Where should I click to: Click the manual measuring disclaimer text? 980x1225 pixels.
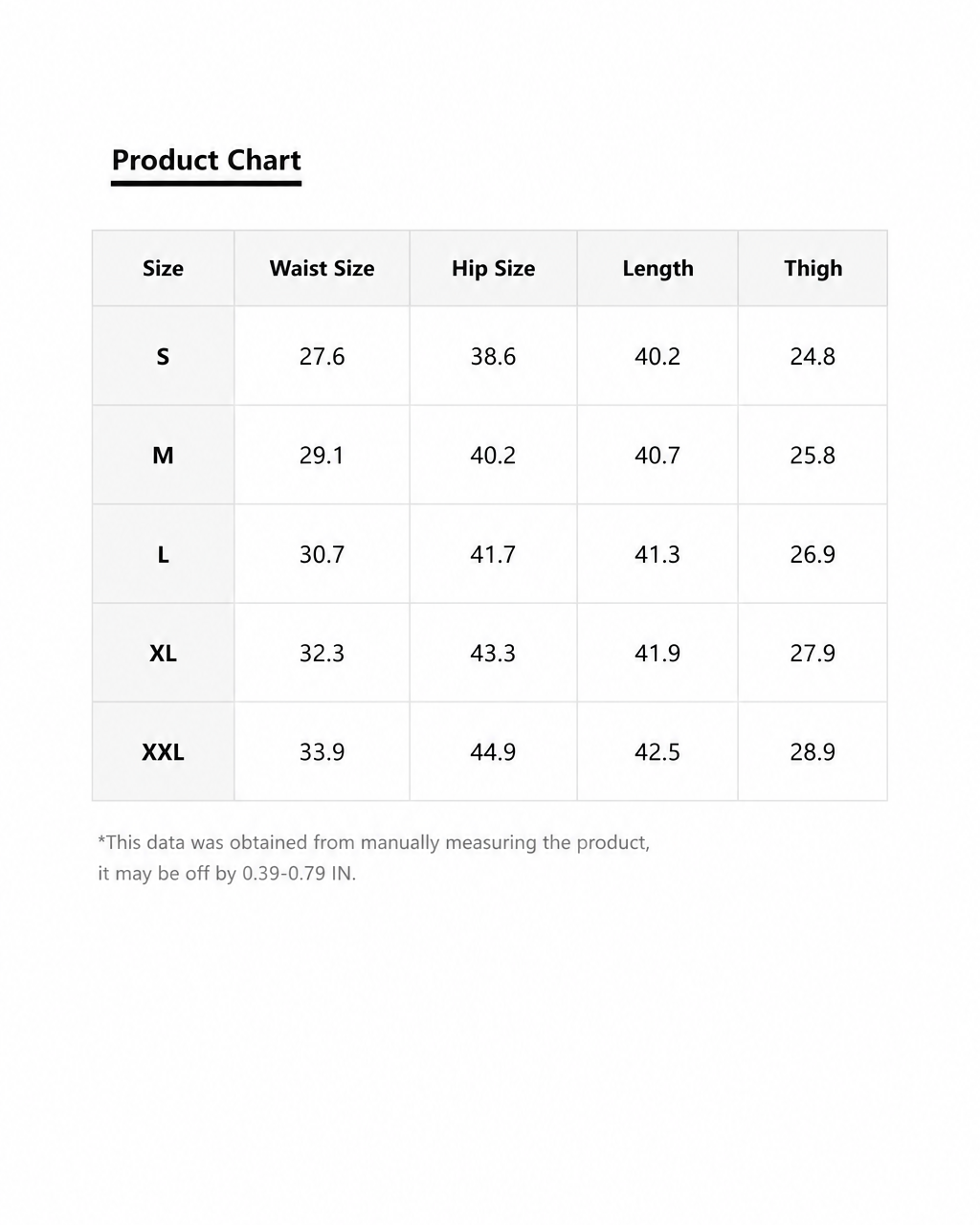pos(373,857)
